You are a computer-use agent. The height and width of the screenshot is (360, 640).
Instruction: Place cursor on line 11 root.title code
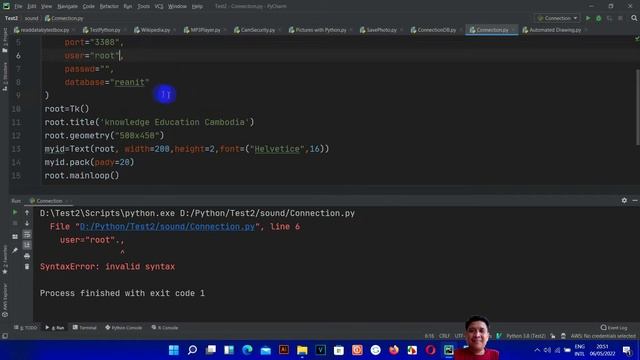point(149,122)
